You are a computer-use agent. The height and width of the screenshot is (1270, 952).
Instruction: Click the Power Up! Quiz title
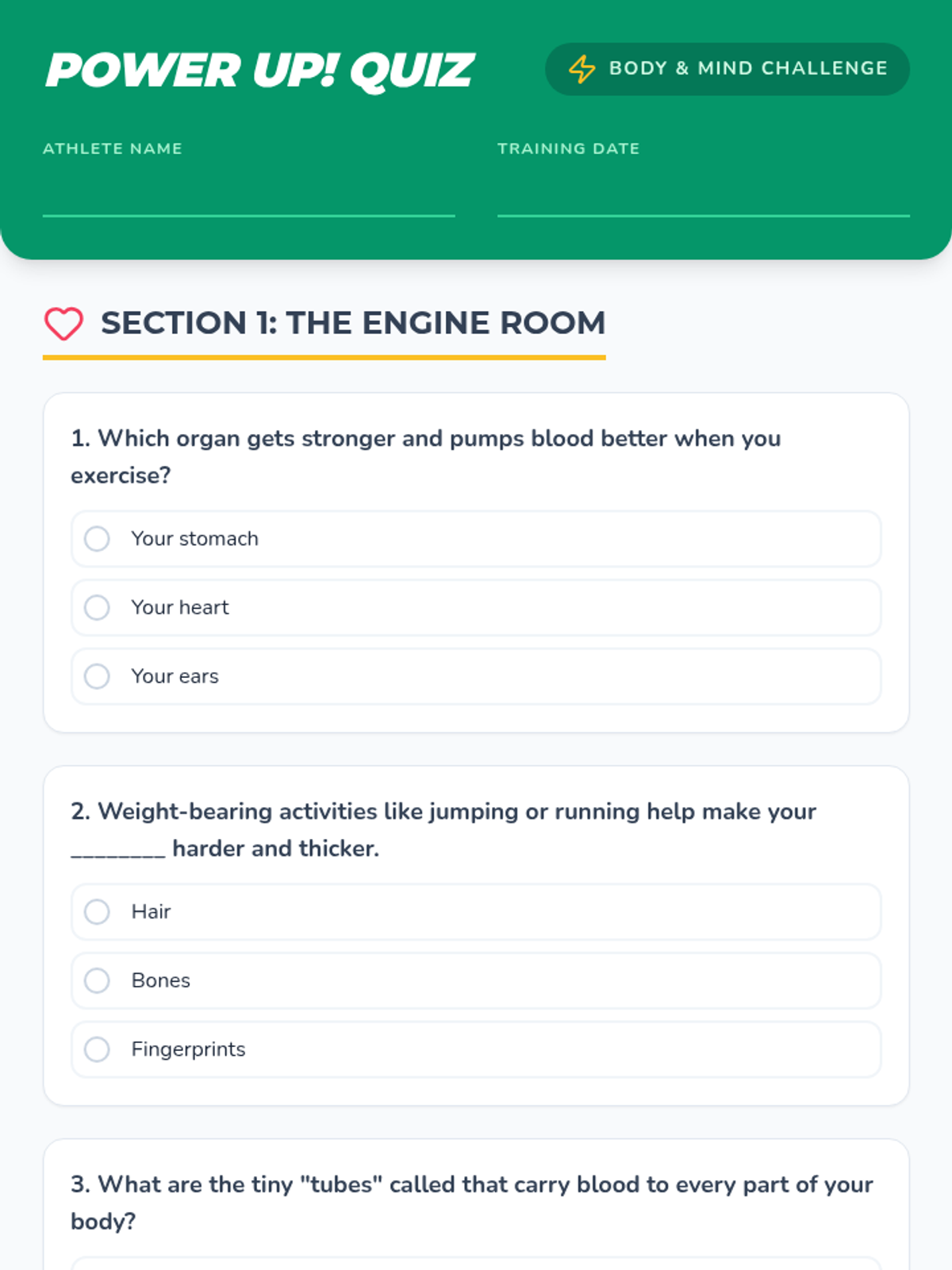[x=260, y=70]
